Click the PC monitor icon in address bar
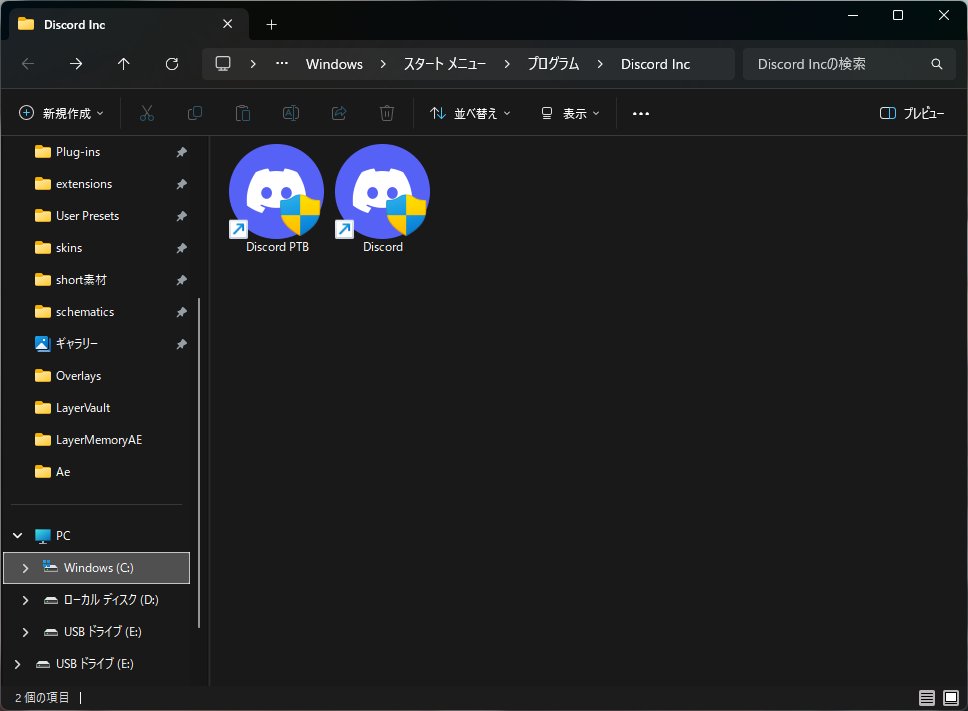The height and width of the screenshot is (711, 968). pos(223,64)
